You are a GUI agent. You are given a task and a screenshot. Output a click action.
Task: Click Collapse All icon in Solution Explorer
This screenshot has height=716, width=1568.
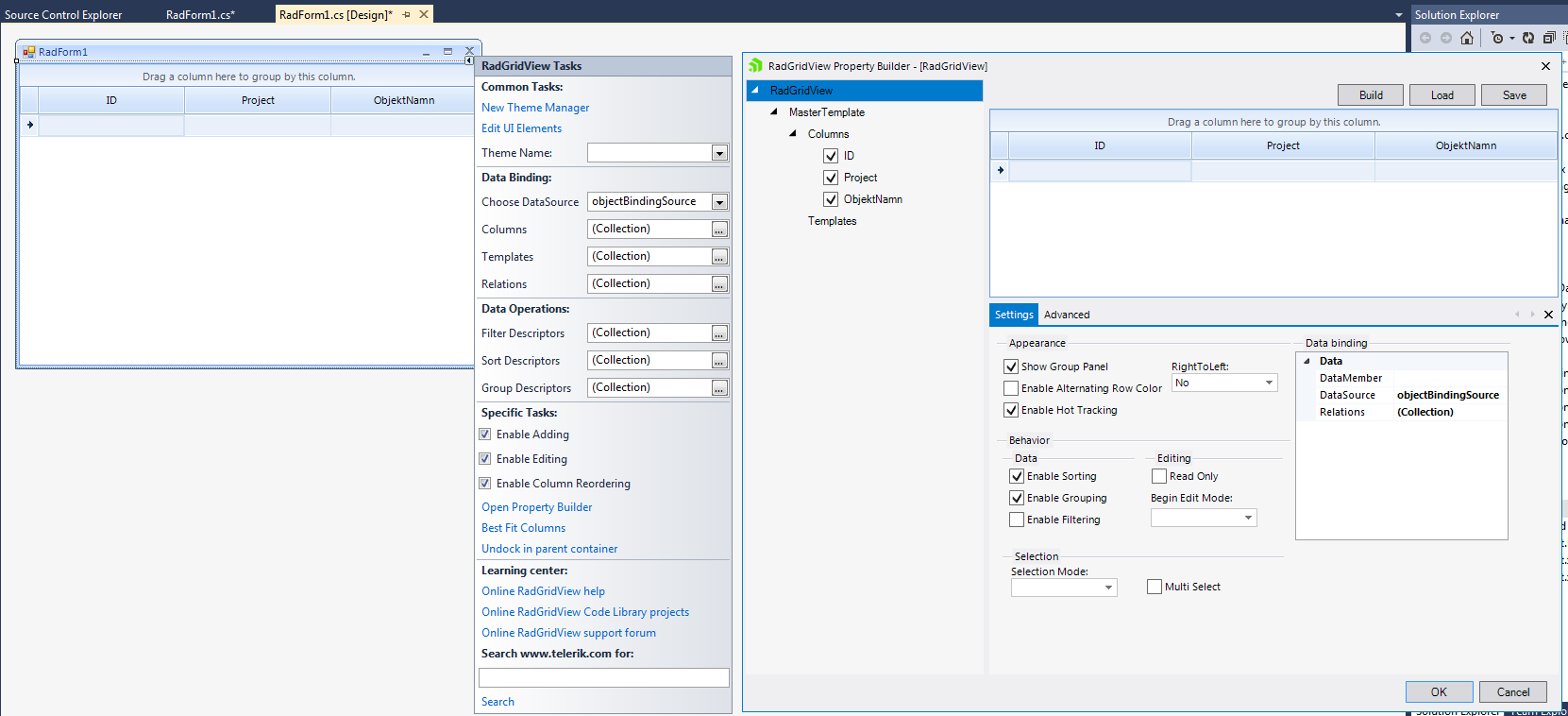tap(1549, 38)
